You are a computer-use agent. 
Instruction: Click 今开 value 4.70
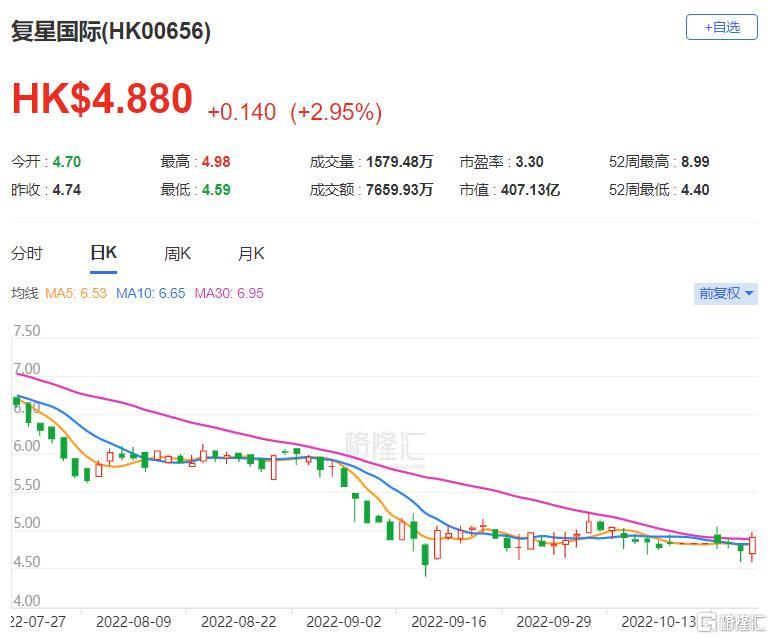(67, 161)
